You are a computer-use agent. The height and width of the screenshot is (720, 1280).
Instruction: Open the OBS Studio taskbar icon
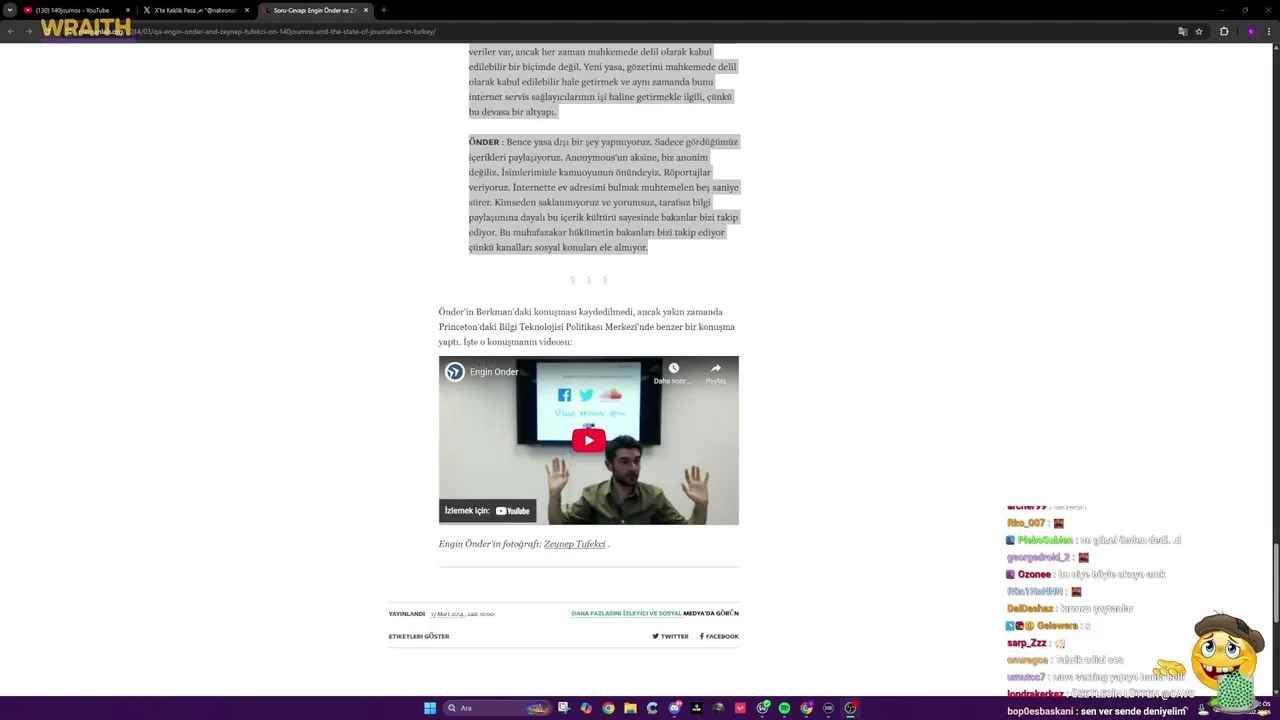click(850, 708)
